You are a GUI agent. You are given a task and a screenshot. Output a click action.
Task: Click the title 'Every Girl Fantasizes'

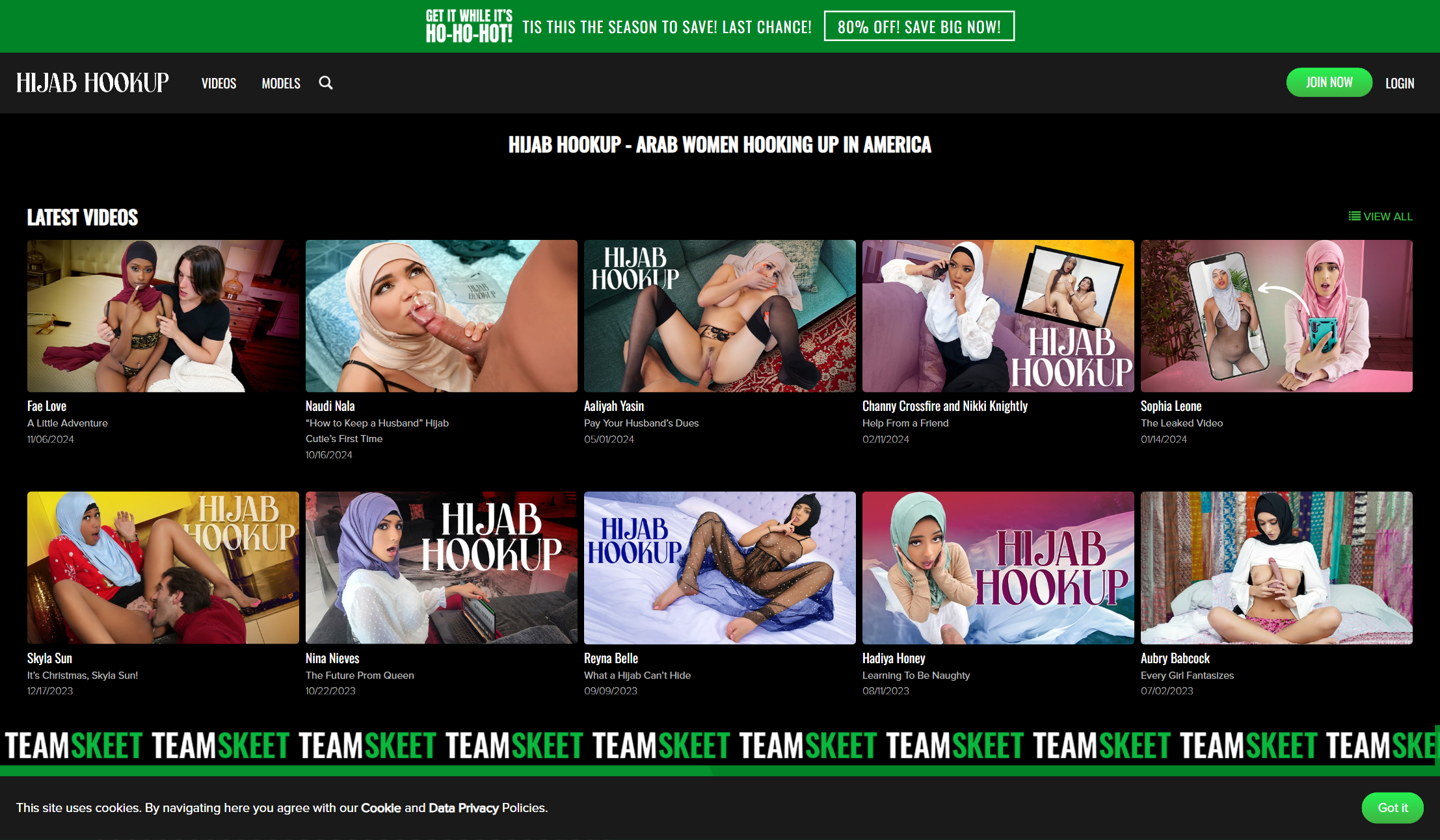pos(1187,675)
